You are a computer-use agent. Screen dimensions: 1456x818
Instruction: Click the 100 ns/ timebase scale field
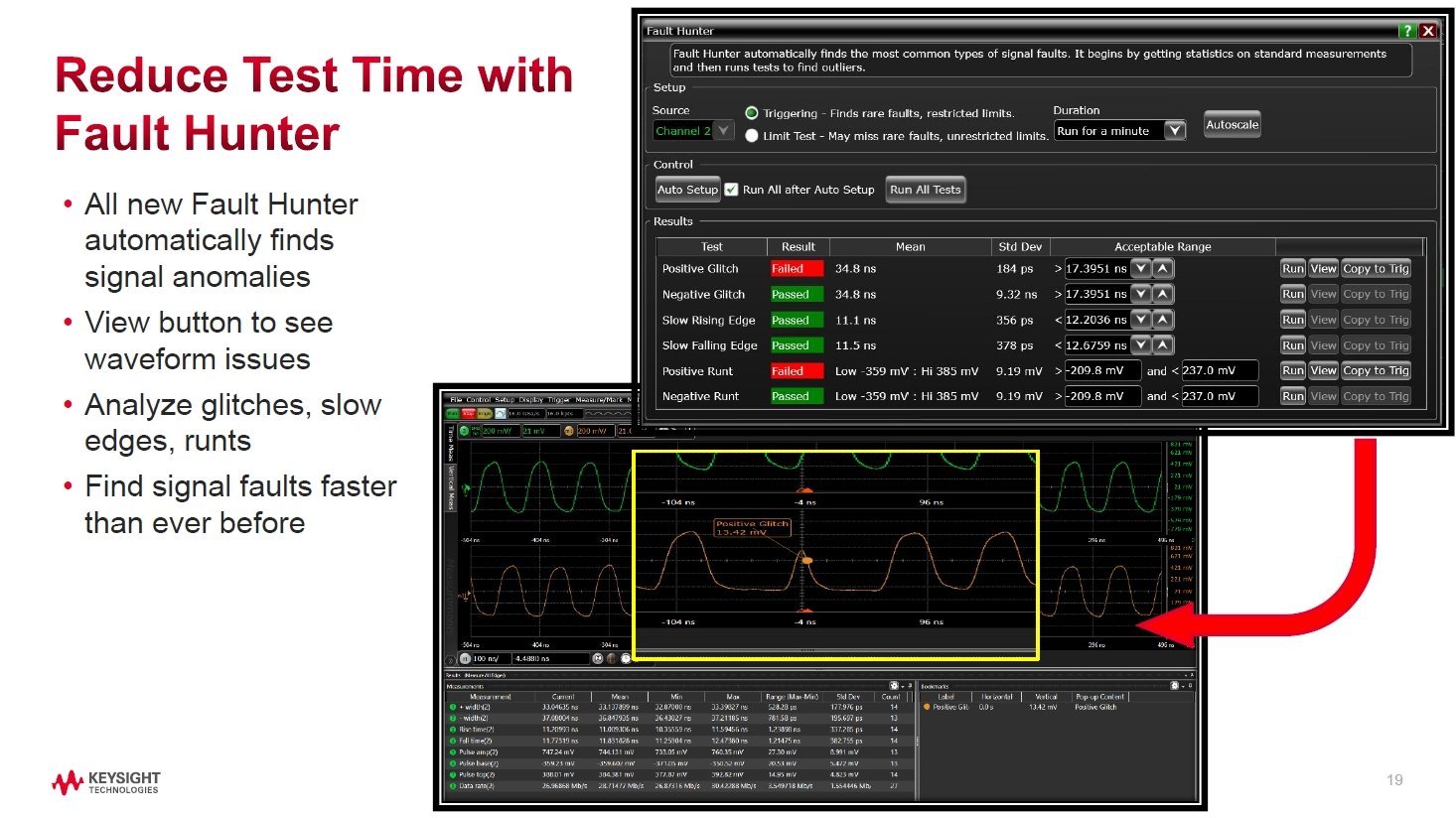(x=492, y=658)
